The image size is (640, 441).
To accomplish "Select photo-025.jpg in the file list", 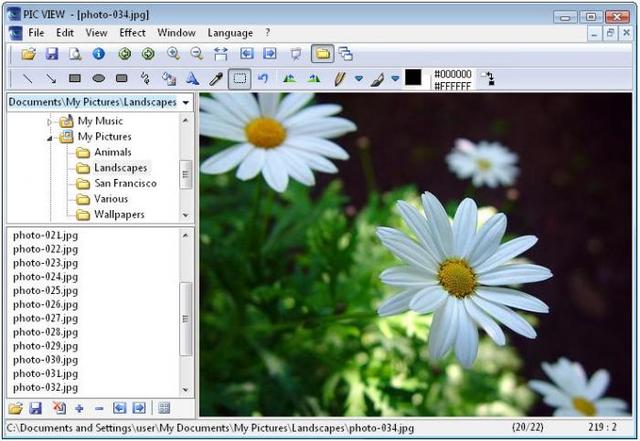I will [x=45, y=291].
